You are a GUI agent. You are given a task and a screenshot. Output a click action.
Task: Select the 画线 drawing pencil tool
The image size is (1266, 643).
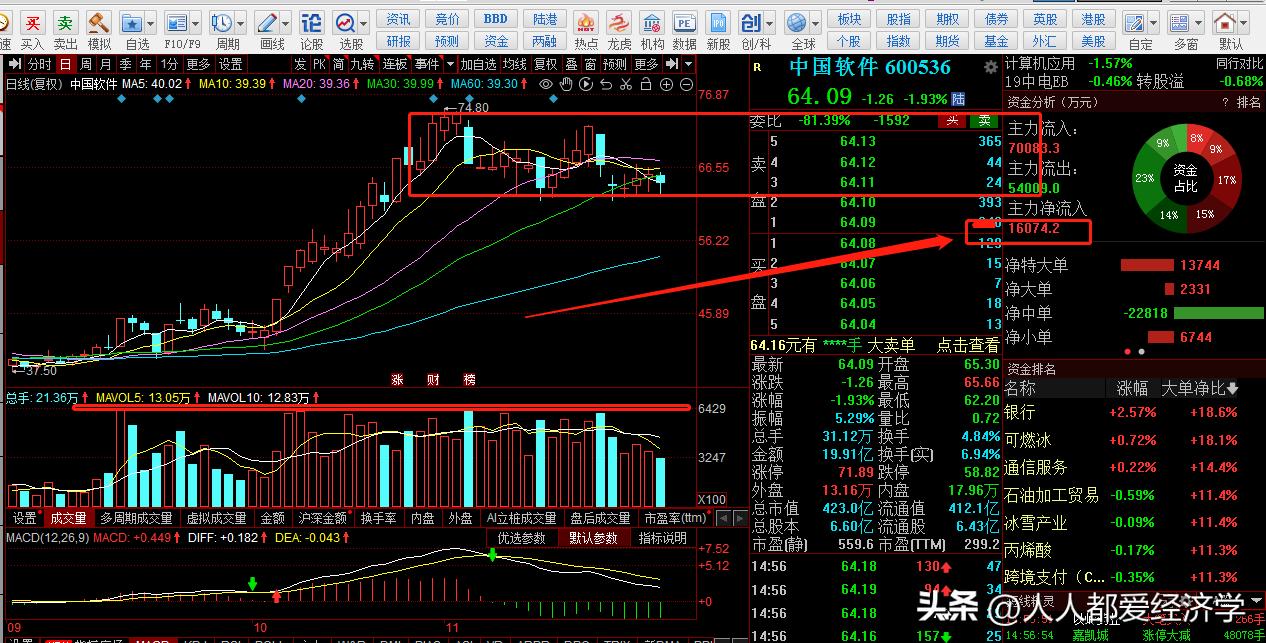tap(266, 22)
